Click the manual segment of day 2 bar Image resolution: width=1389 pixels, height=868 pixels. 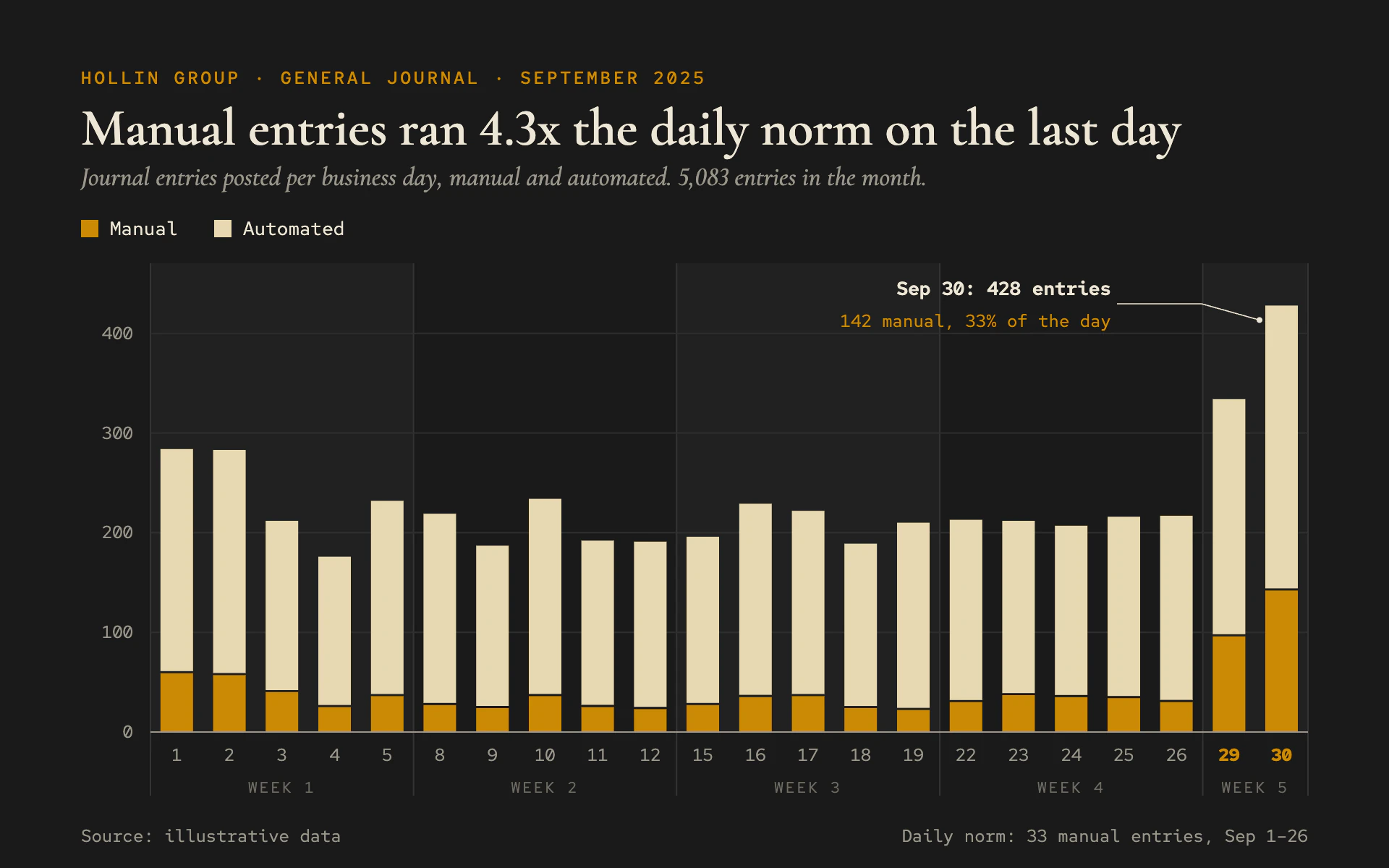[229, 703]
